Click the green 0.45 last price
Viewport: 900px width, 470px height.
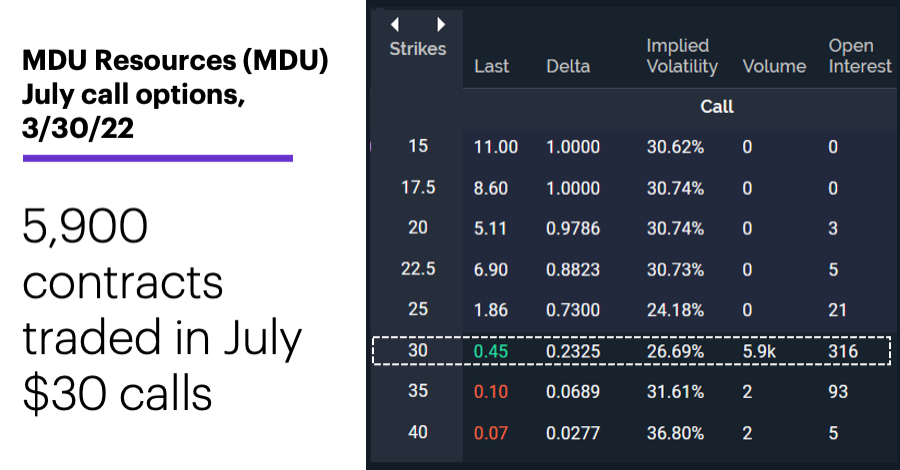[x=491, y=351]
